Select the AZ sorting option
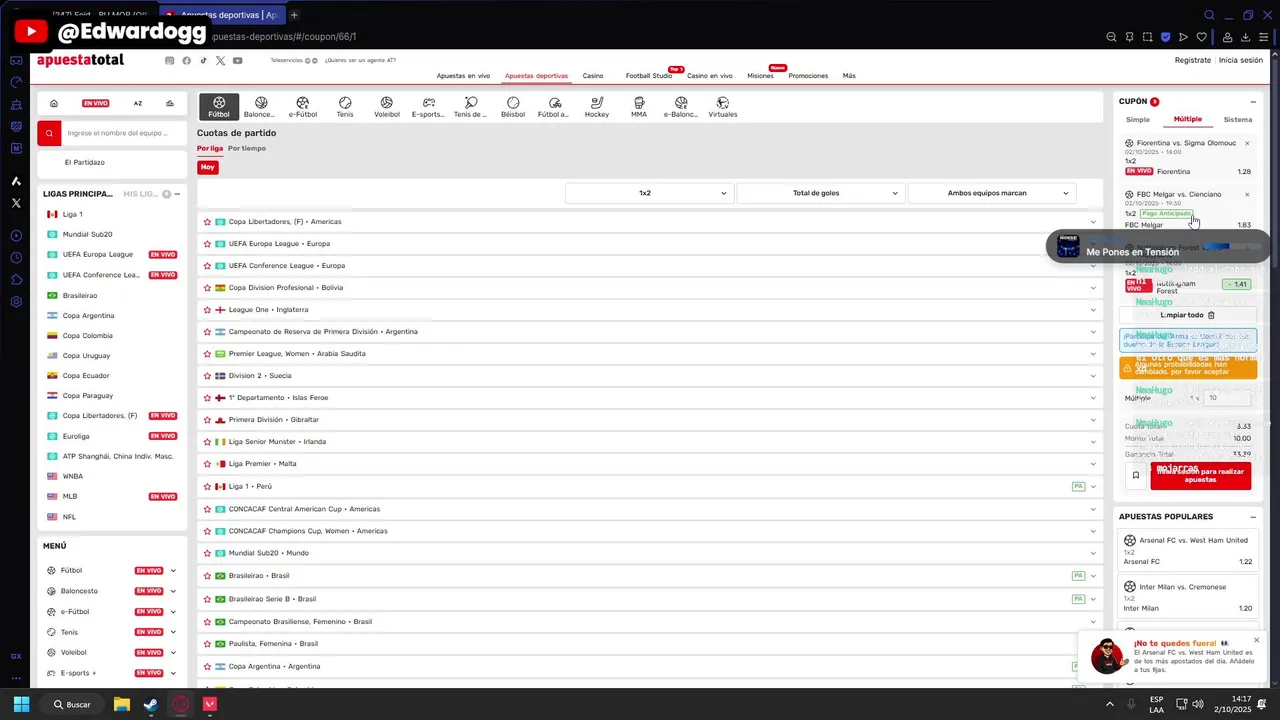1280x720 pixels. 138,103
